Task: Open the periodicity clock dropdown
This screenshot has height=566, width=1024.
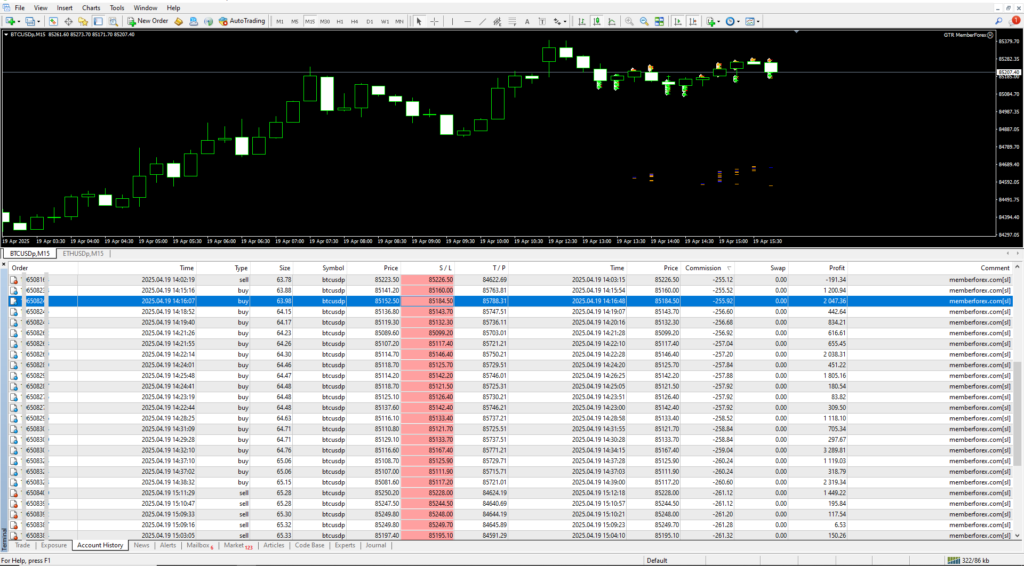Action: tap(739, 20)
